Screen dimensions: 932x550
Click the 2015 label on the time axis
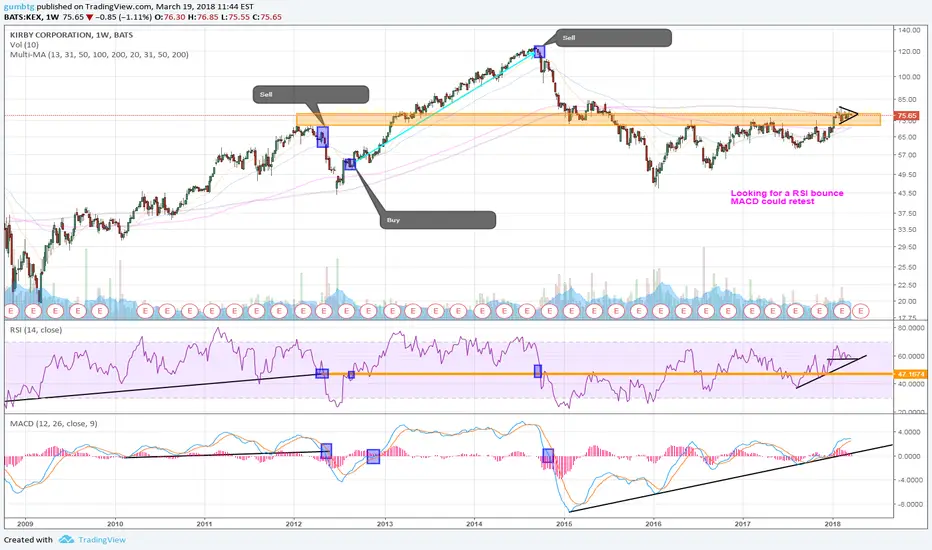click(x=564, y=523)
